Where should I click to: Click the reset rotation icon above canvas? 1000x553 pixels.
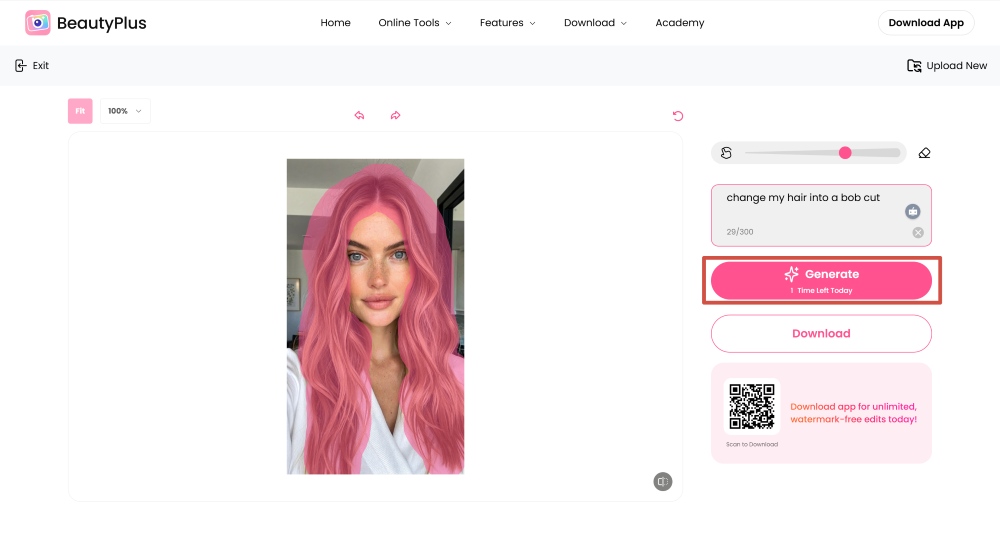(678, 115)
